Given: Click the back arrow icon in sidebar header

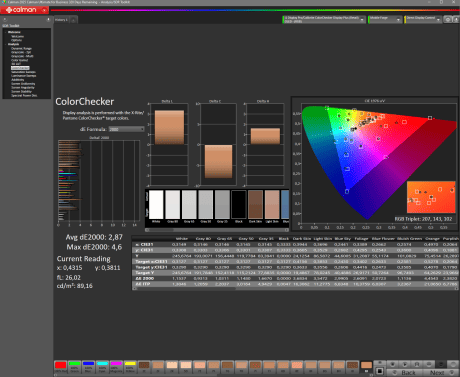Looking at the screenshot, I should tap(5, 20).
